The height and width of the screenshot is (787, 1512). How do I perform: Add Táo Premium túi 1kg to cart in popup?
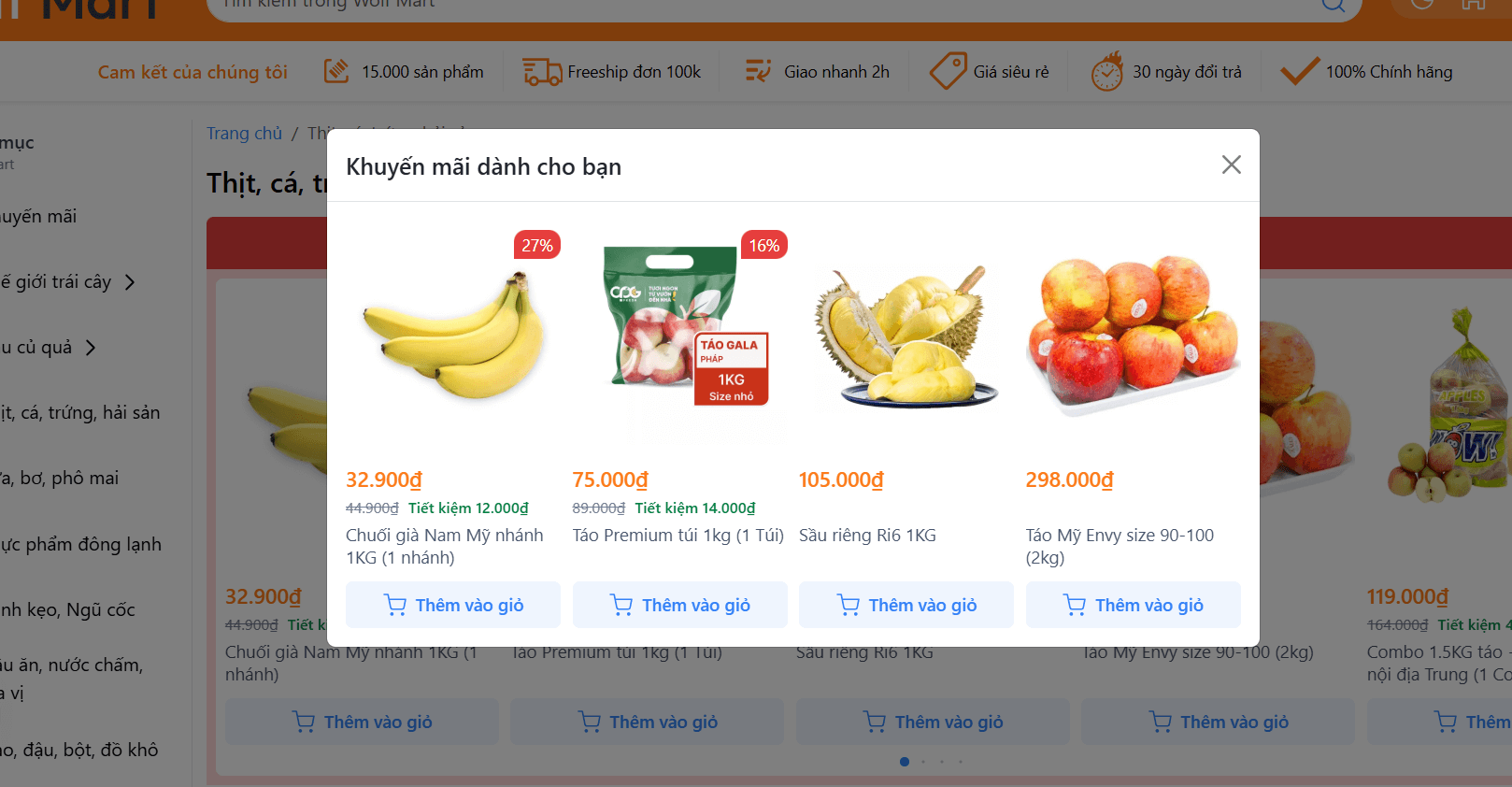pyautogui.click(x=680, y=605)
